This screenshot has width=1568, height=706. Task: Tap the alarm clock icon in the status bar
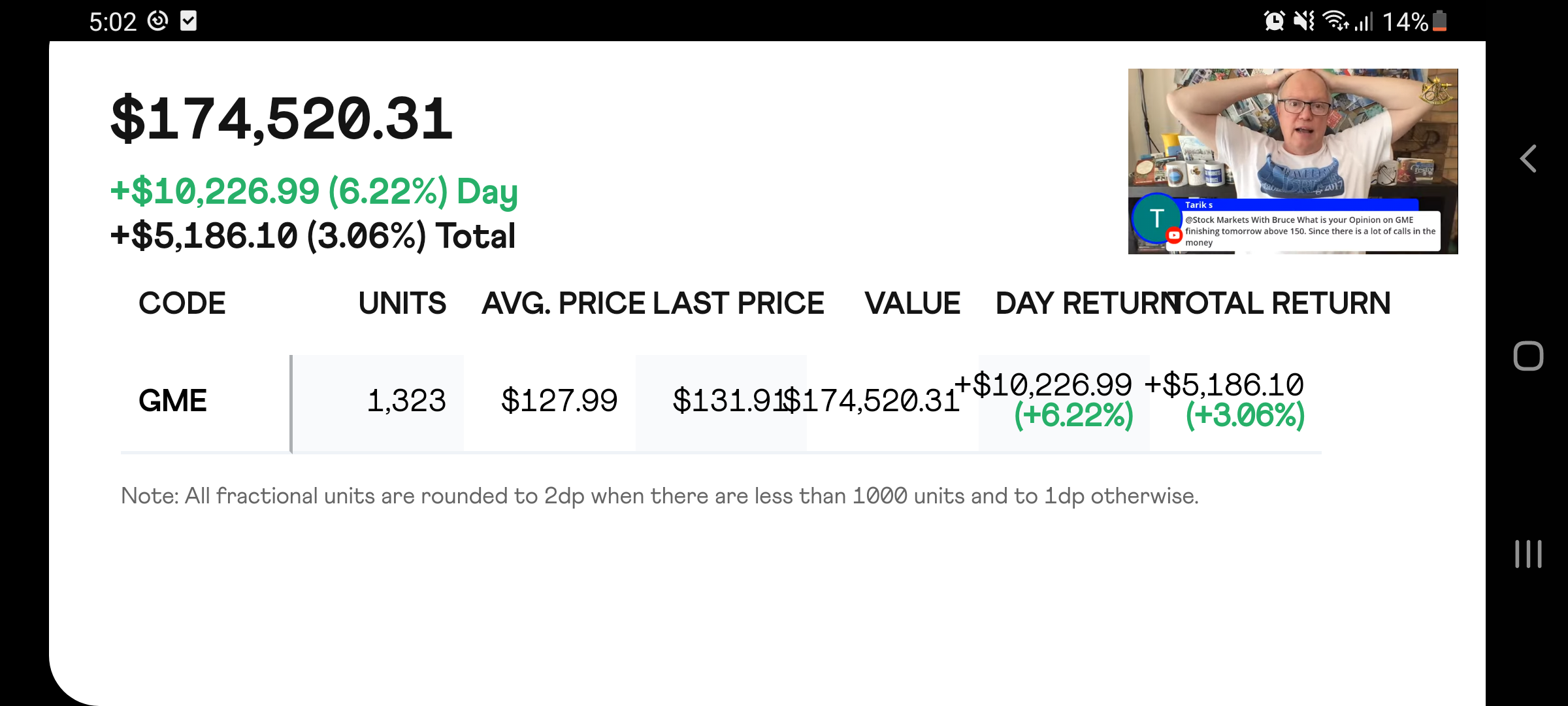[x=1273, y=20]
